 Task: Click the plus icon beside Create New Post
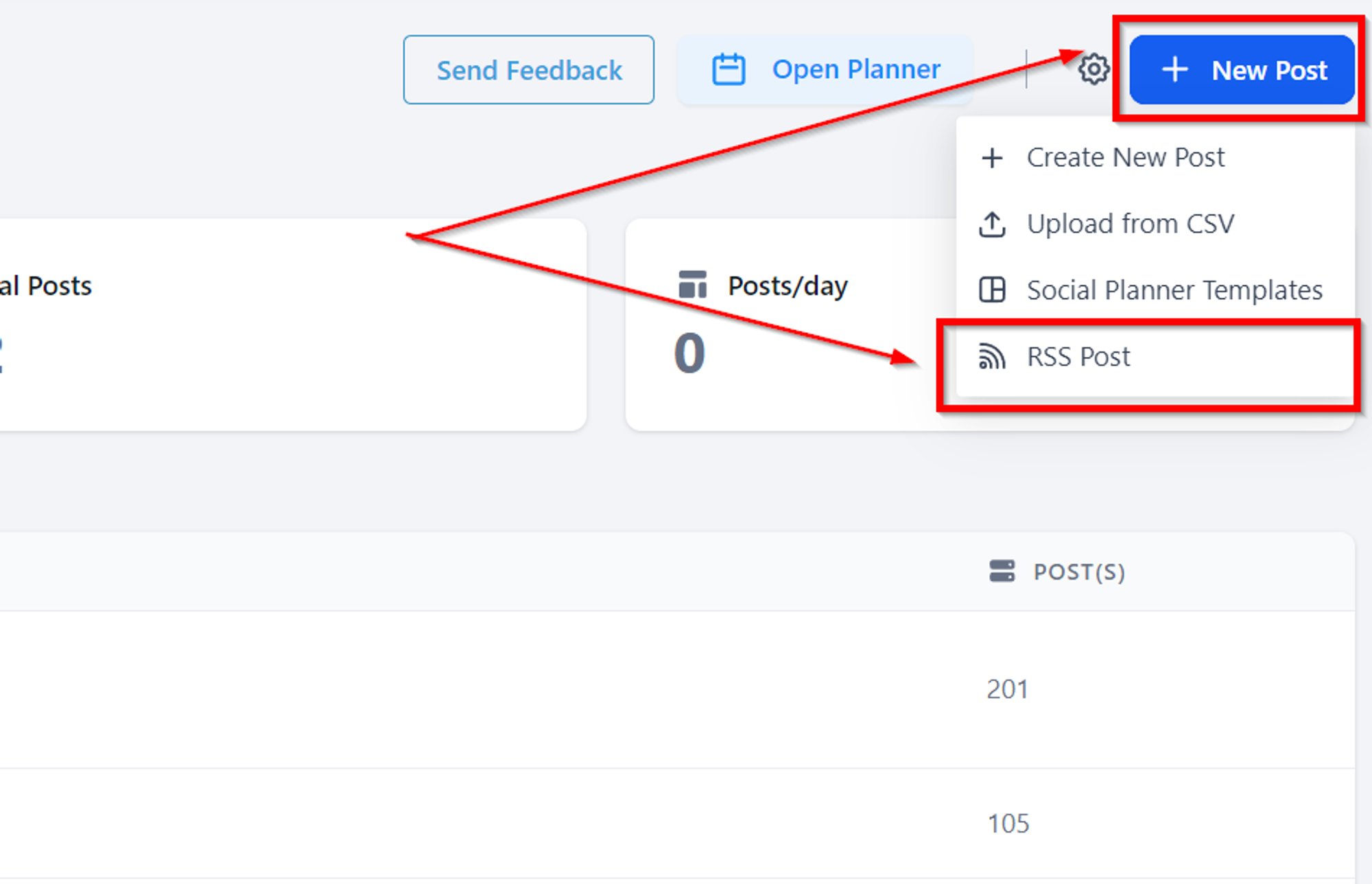tap(992, 158)
